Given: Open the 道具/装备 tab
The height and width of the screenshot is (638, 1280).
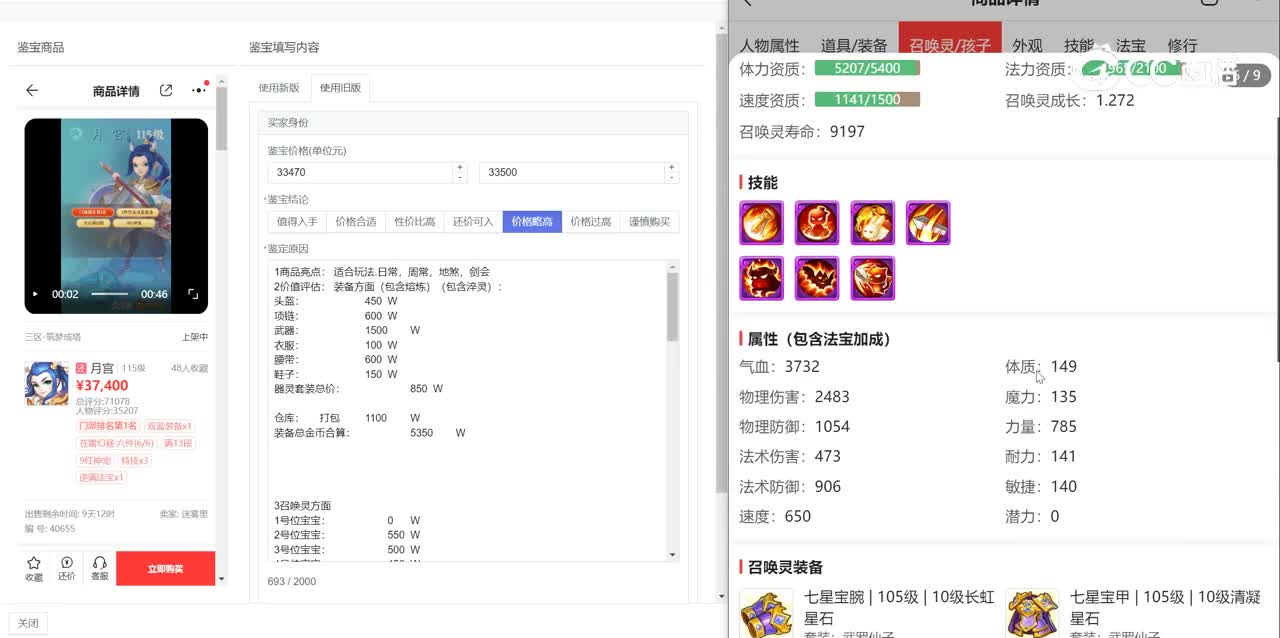Looking at the screenshot, I should 854,46.
